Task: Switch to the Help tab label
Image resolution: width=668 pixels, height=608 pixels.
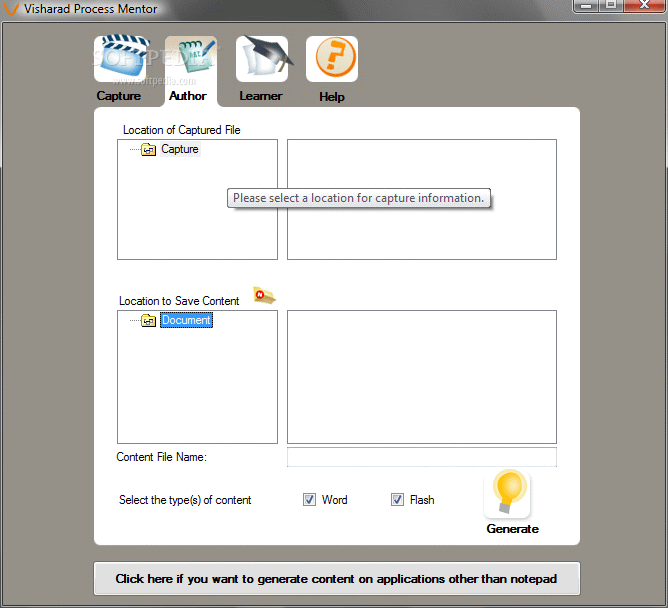Action: click(332, 97)
